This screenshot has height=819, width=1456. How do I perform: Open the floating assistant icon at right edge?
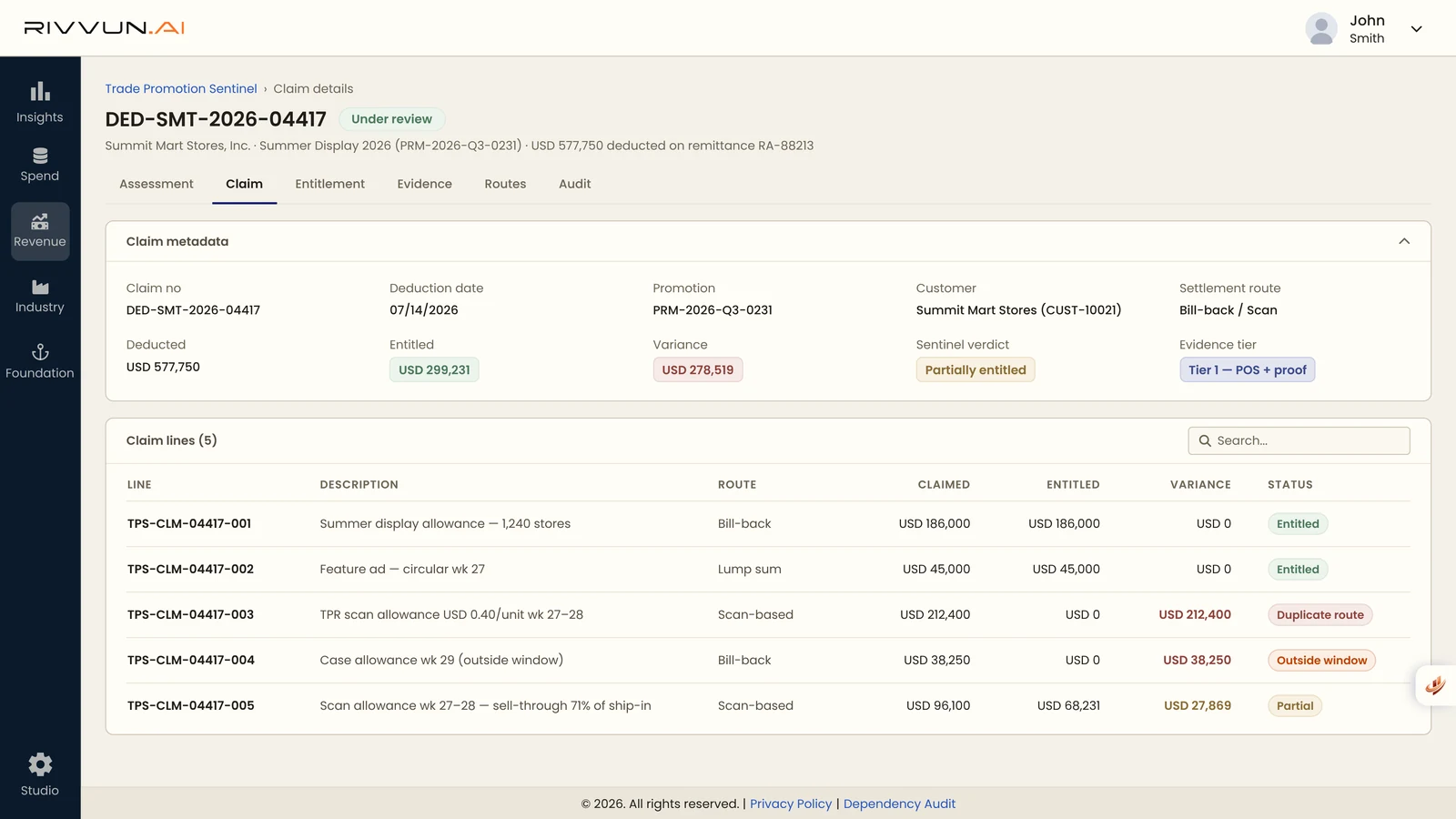pos(1436,685)
